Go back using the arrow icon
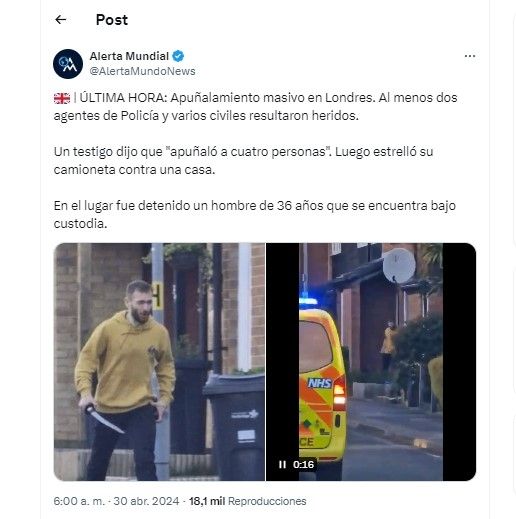Image resolution: width=516 pixels, height=519 pixels. click(x=61, y=20)
